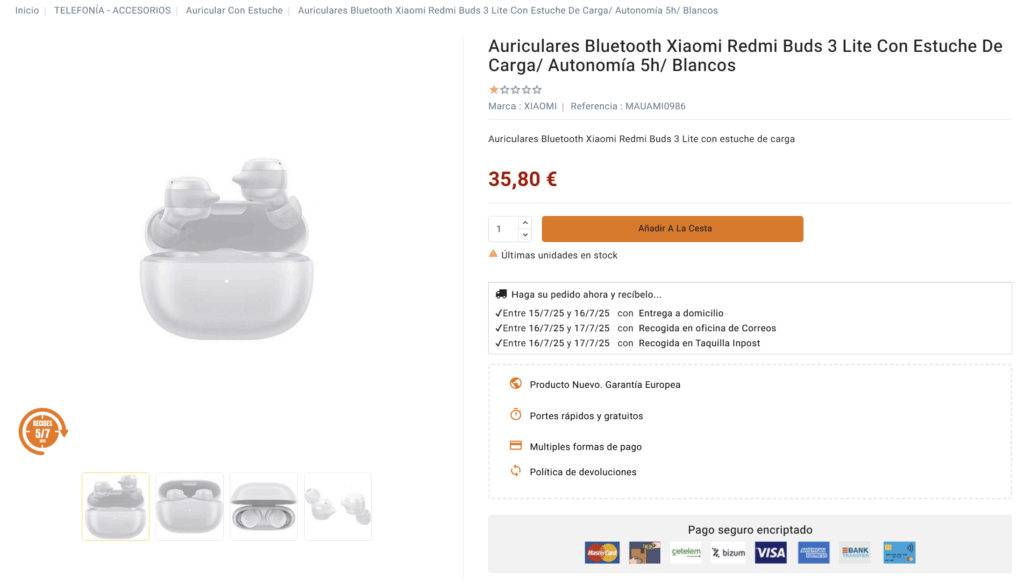Click the star rating icons
Screen dimensions: 1024x586
pos(515,90)
